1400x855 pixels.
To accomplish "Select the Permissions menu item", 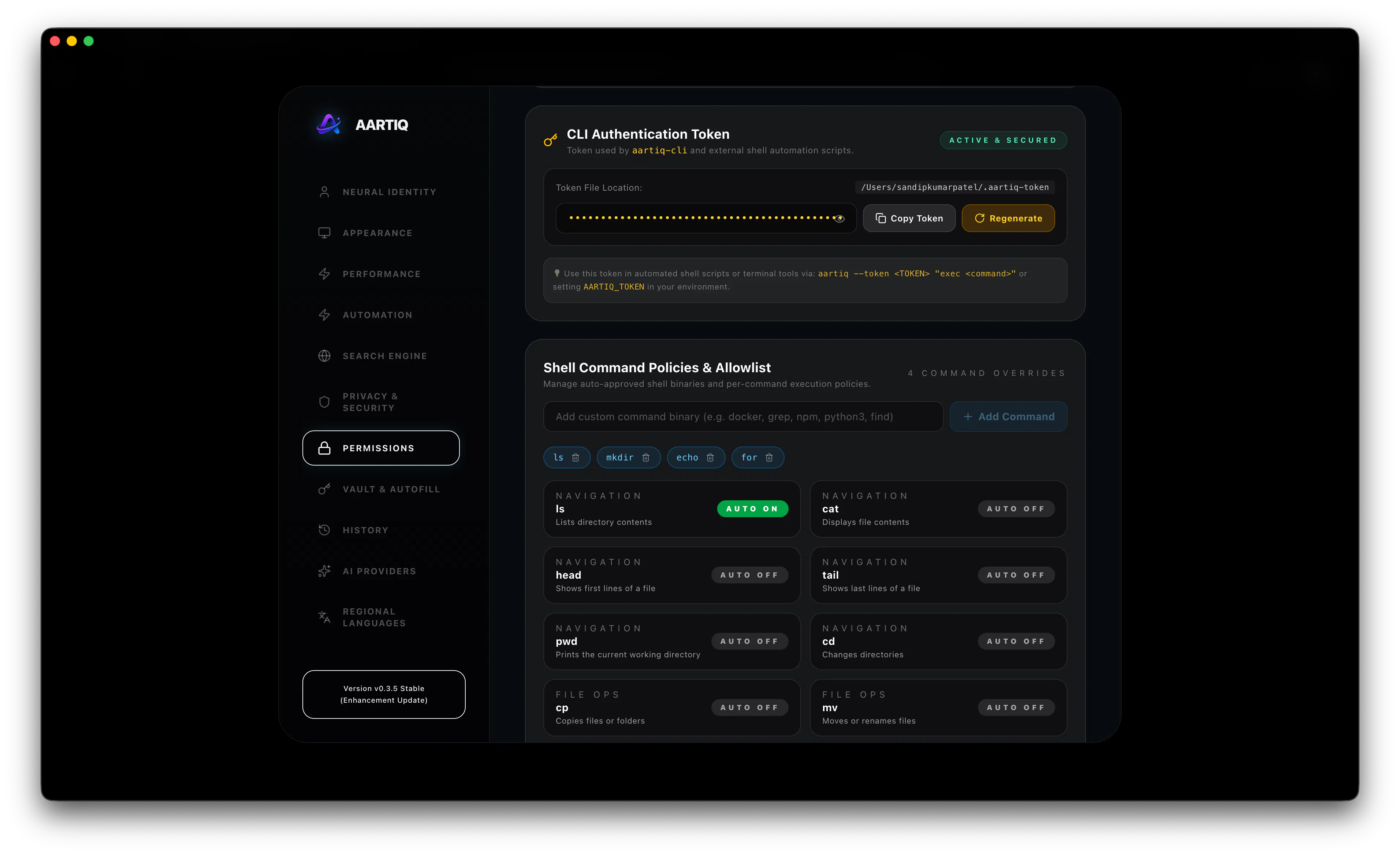I will coord(381,448).
